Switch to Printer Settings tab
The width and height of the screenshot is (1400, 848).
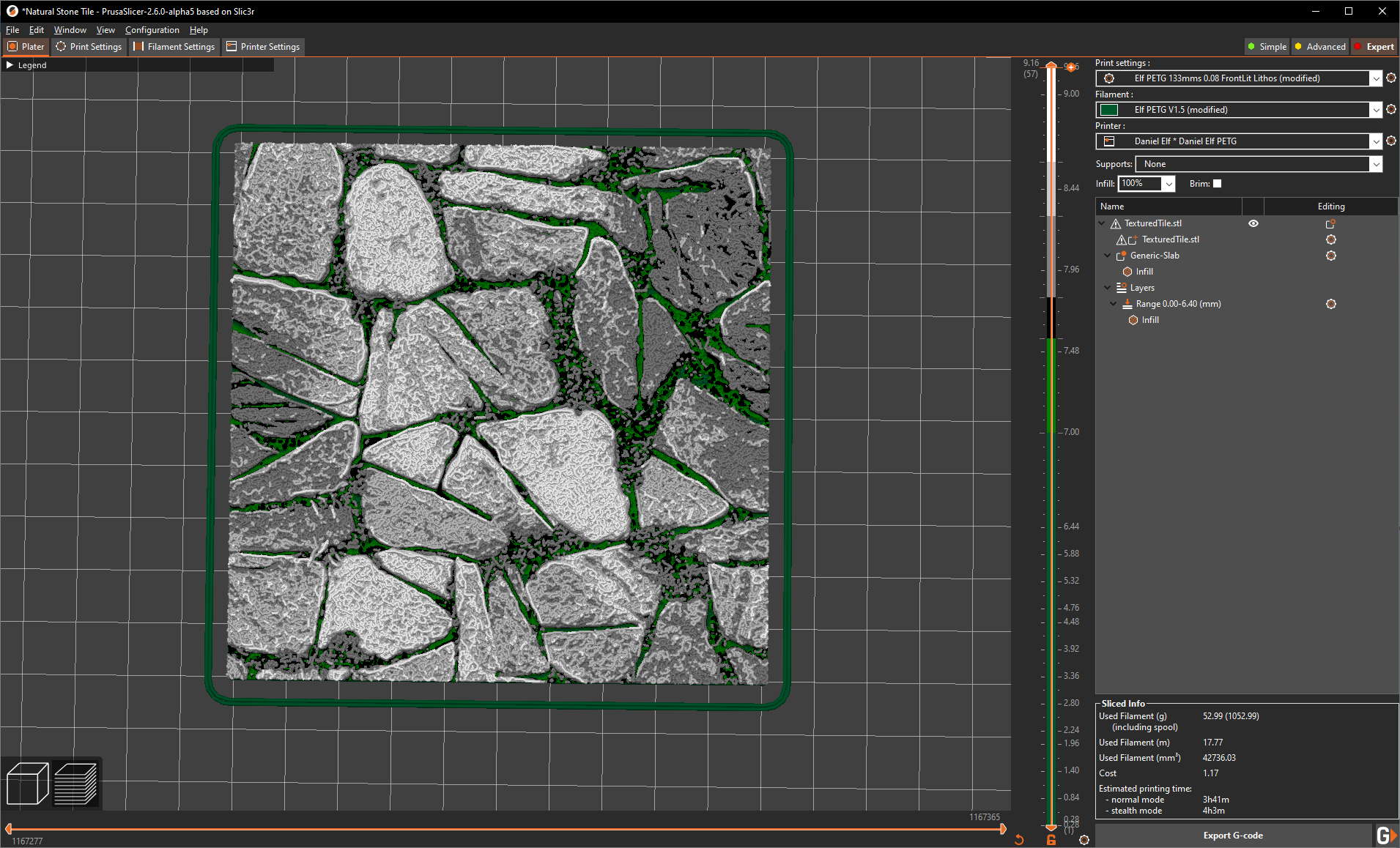tap(263, 47)
